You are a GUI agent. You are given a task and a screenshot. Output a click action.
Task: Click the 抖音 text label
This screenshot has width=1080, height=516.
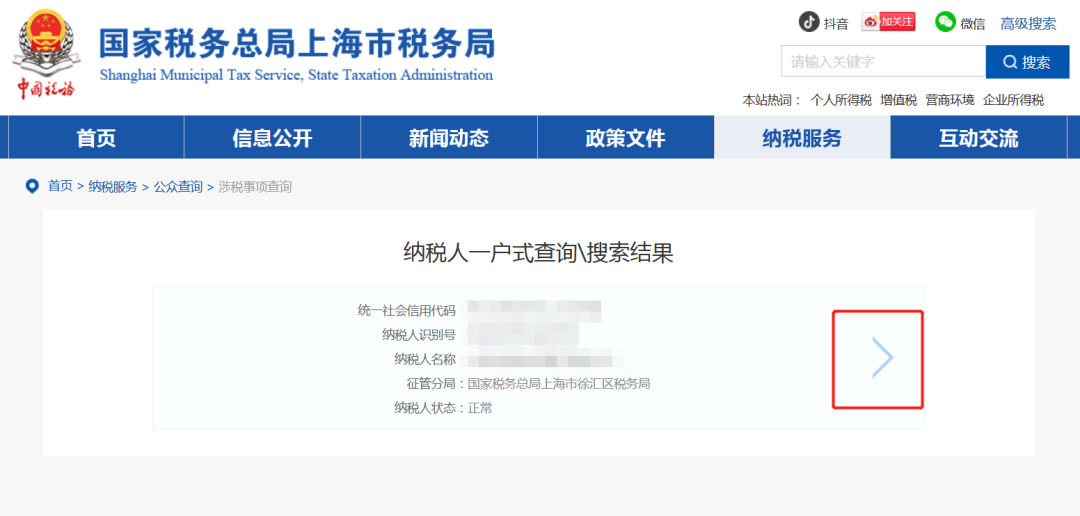point(836,24)
